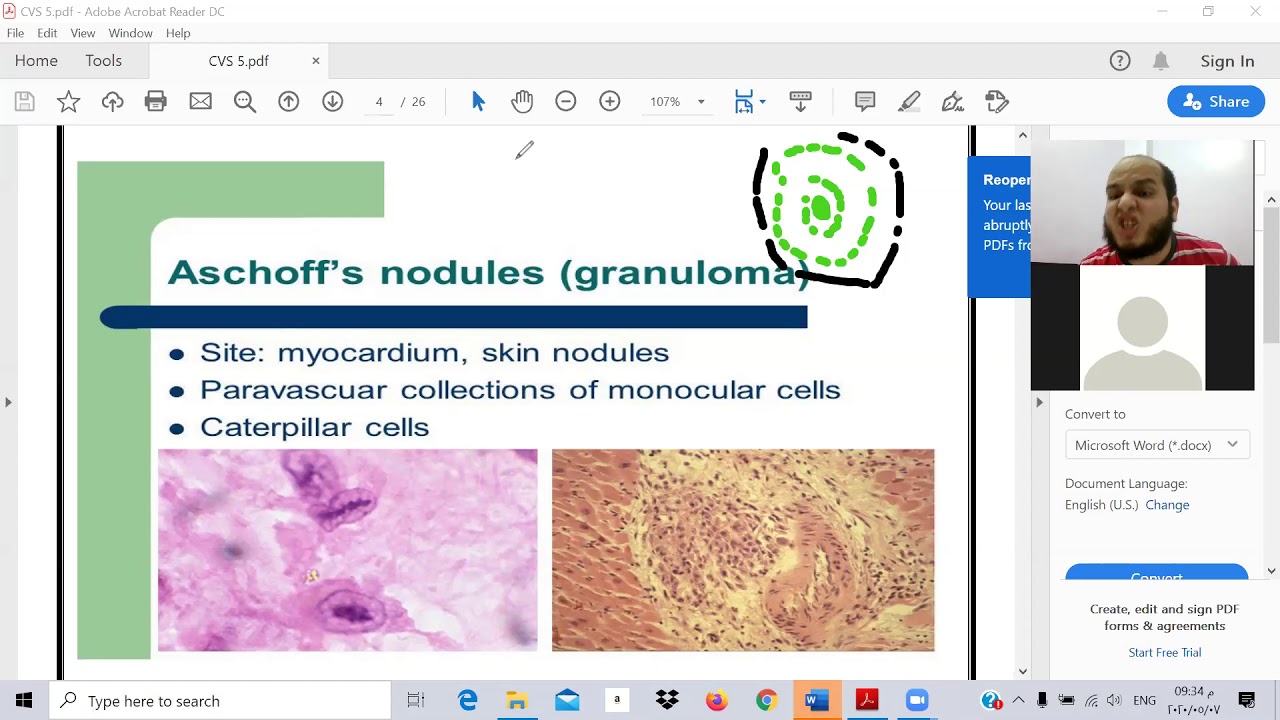
Task: Open the zoom percentage dropdown
Action: [x=701, y=101]
